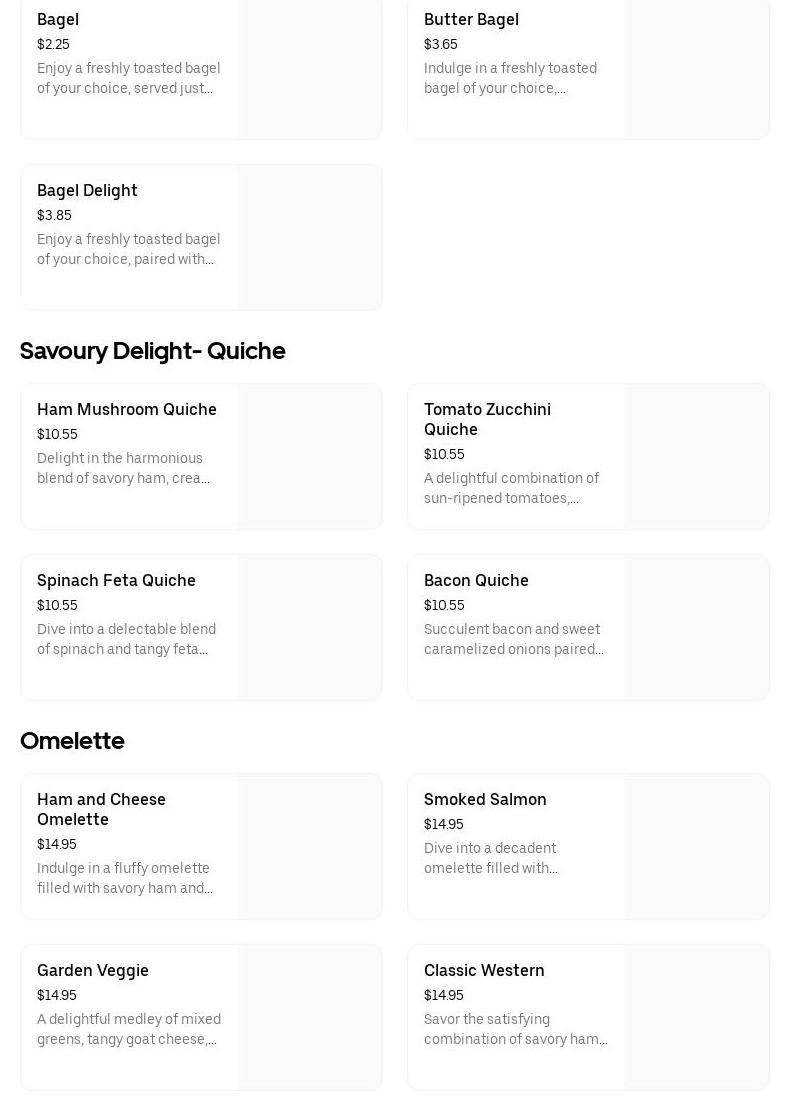The image size is (804, 1113).
Task: Click the Spinach Feta Quiche description text
Action: (x=127, y=639)
